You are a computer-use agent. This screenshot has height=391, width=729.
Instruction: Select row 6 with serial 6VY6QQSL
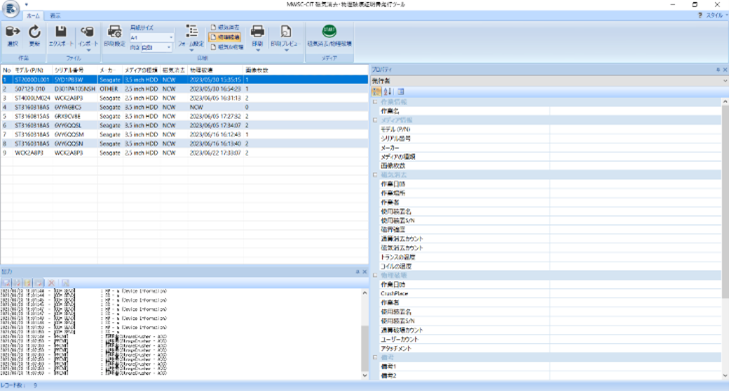tap(184, 126)
